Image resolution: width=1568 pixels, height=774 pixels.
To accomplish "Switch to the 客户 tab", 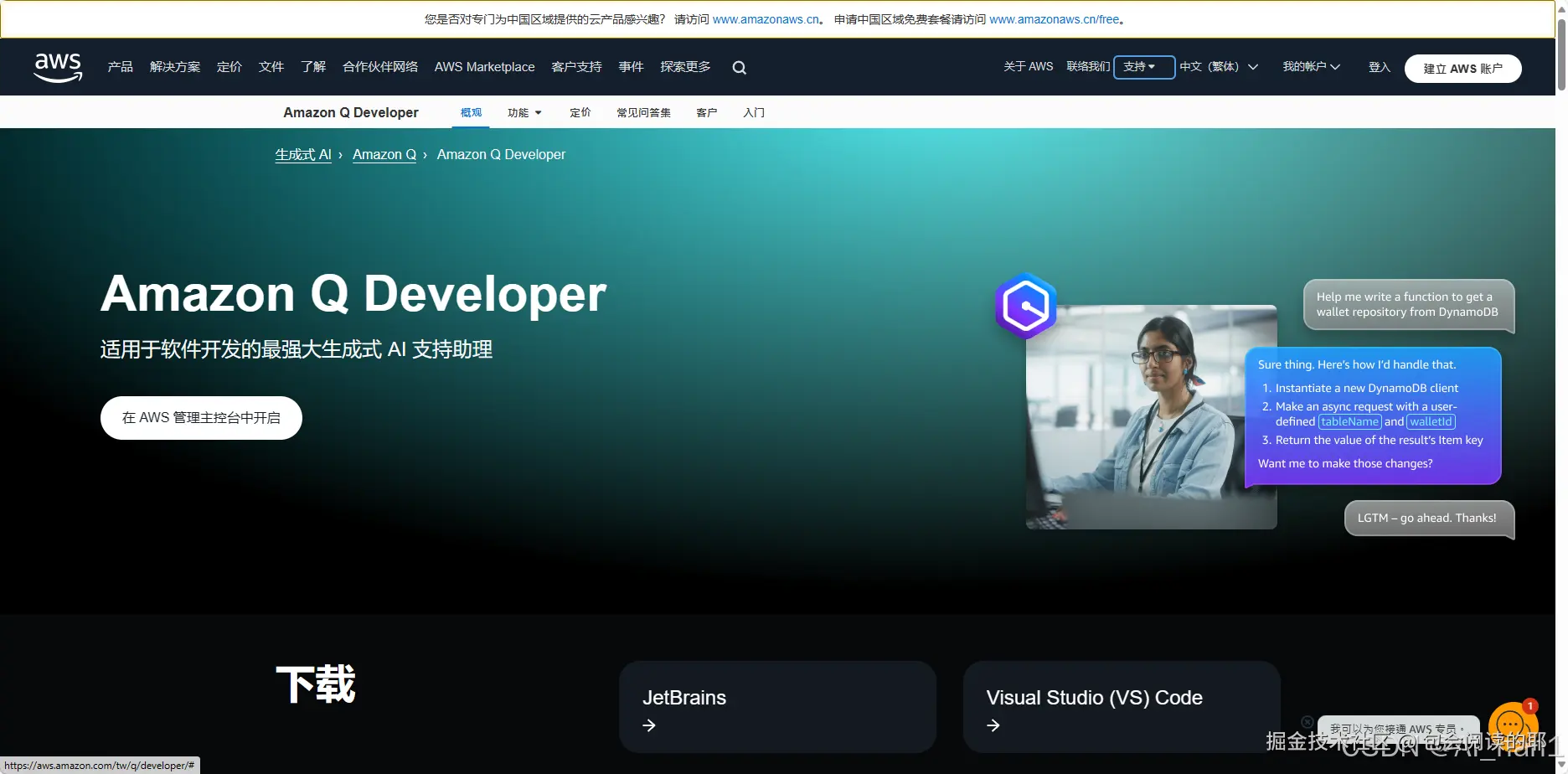I will [x=707, y=112].
